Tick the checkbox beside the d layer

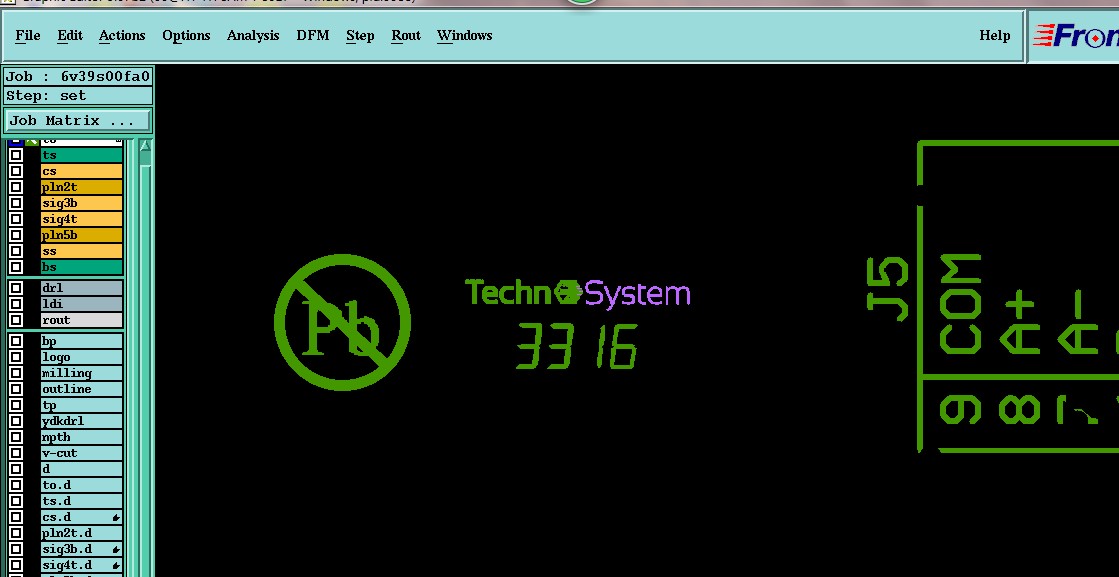[16, 469]
